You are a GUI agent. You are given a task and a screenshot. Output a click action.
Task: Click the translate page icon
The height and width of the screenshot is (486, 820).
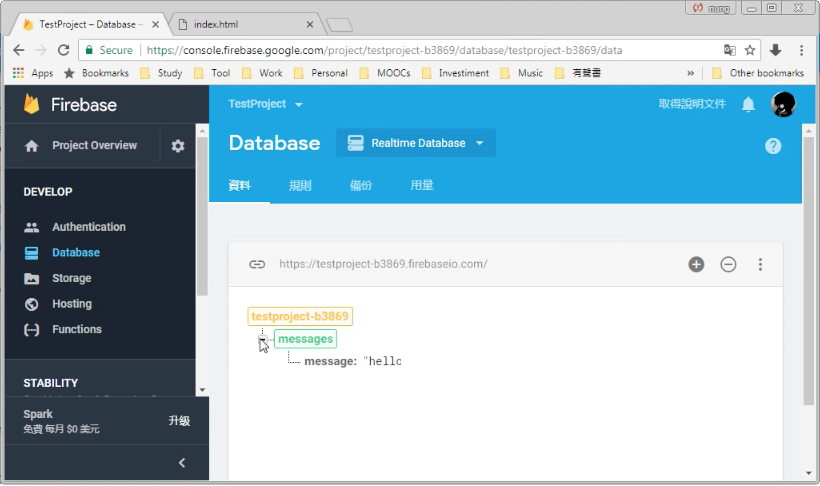730,50
